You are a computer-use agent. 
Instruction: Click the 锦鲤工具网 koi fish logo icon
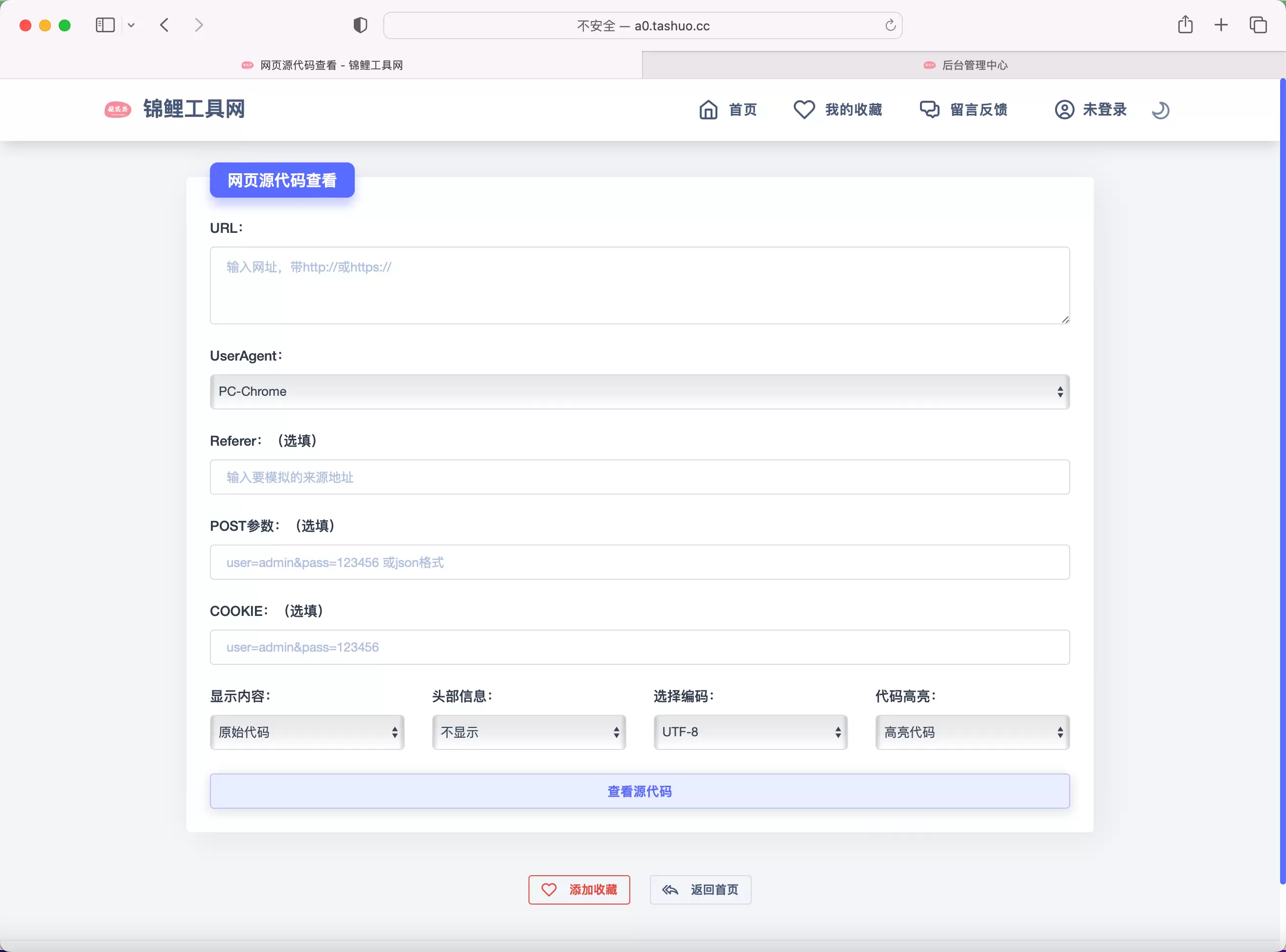(118, 109)
